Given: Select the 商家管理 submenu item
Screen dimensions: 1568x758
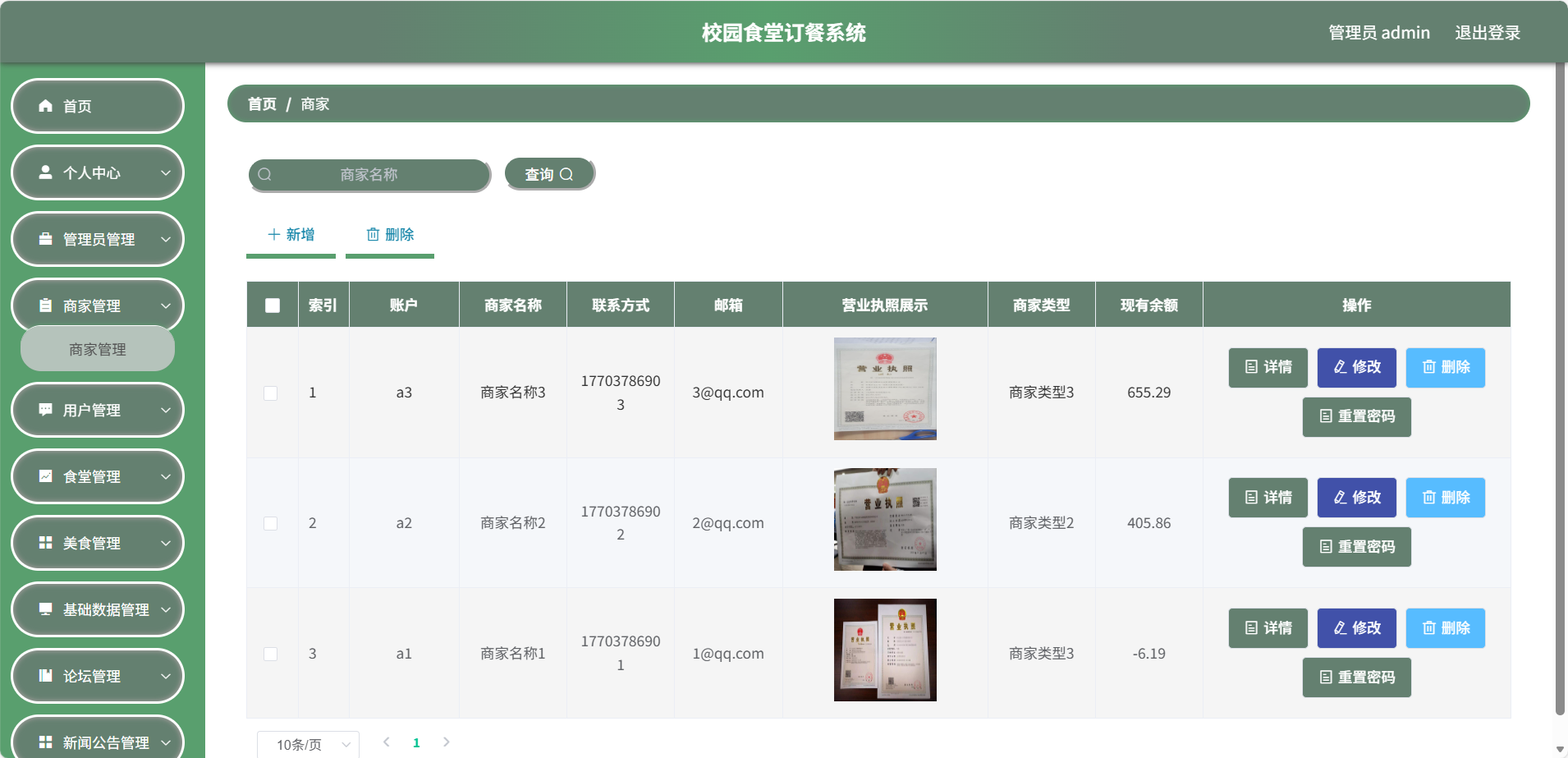Looking at the screenshot, I should point(98,349).
